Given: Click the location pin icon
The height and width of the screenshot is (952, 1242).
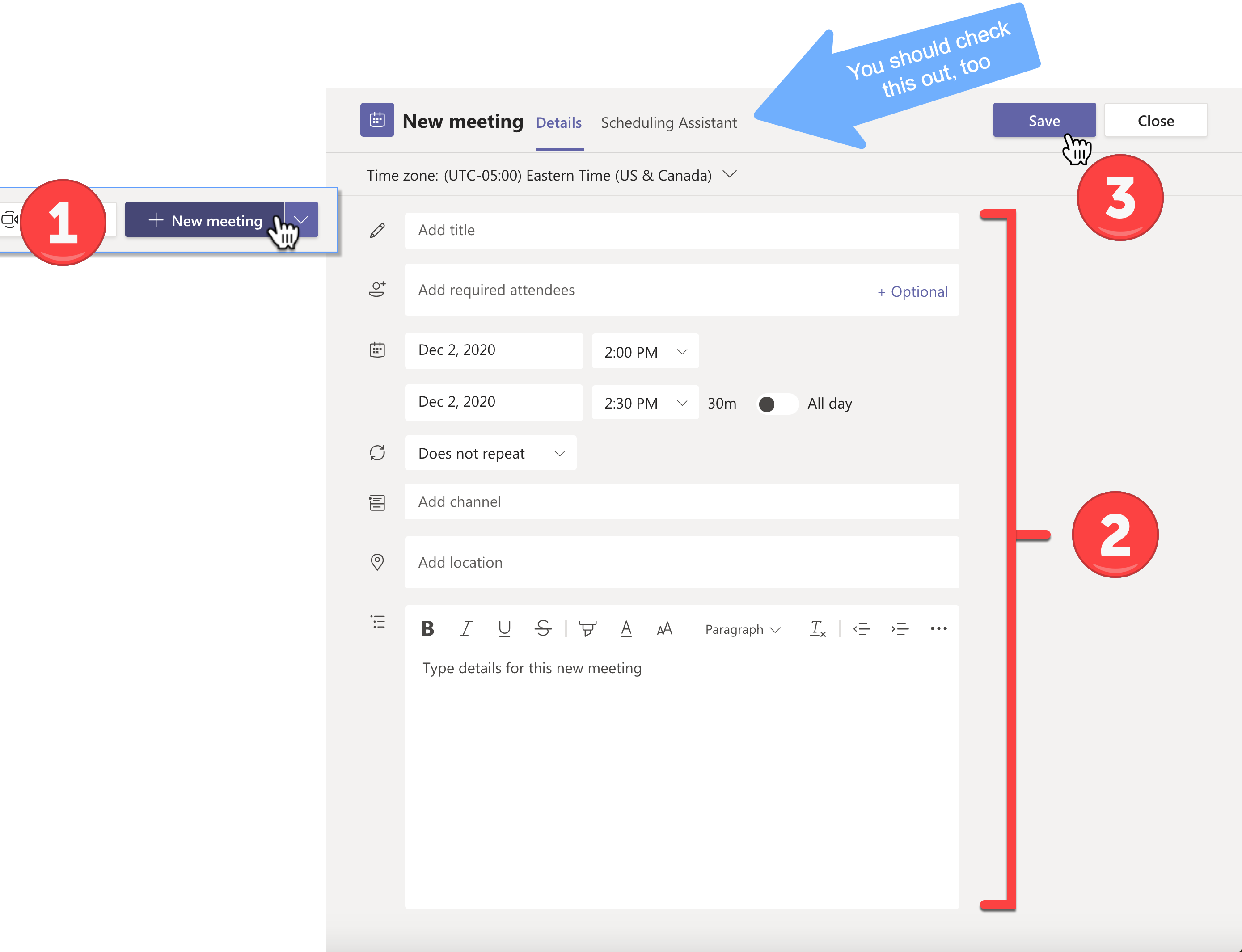Looking at the screenshot, I should click(377, 562).
